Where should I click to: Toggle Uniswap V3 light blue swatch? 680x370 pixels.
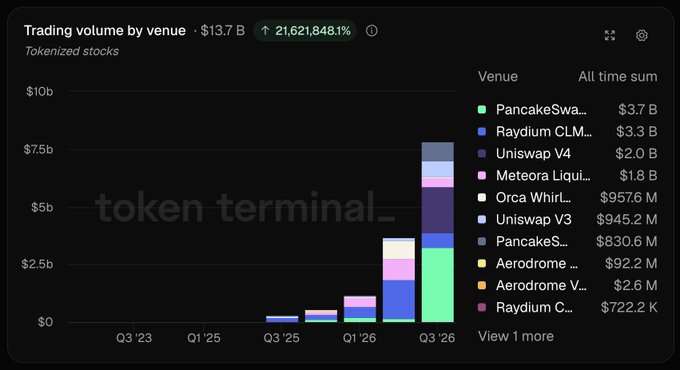tap(481, 219)
